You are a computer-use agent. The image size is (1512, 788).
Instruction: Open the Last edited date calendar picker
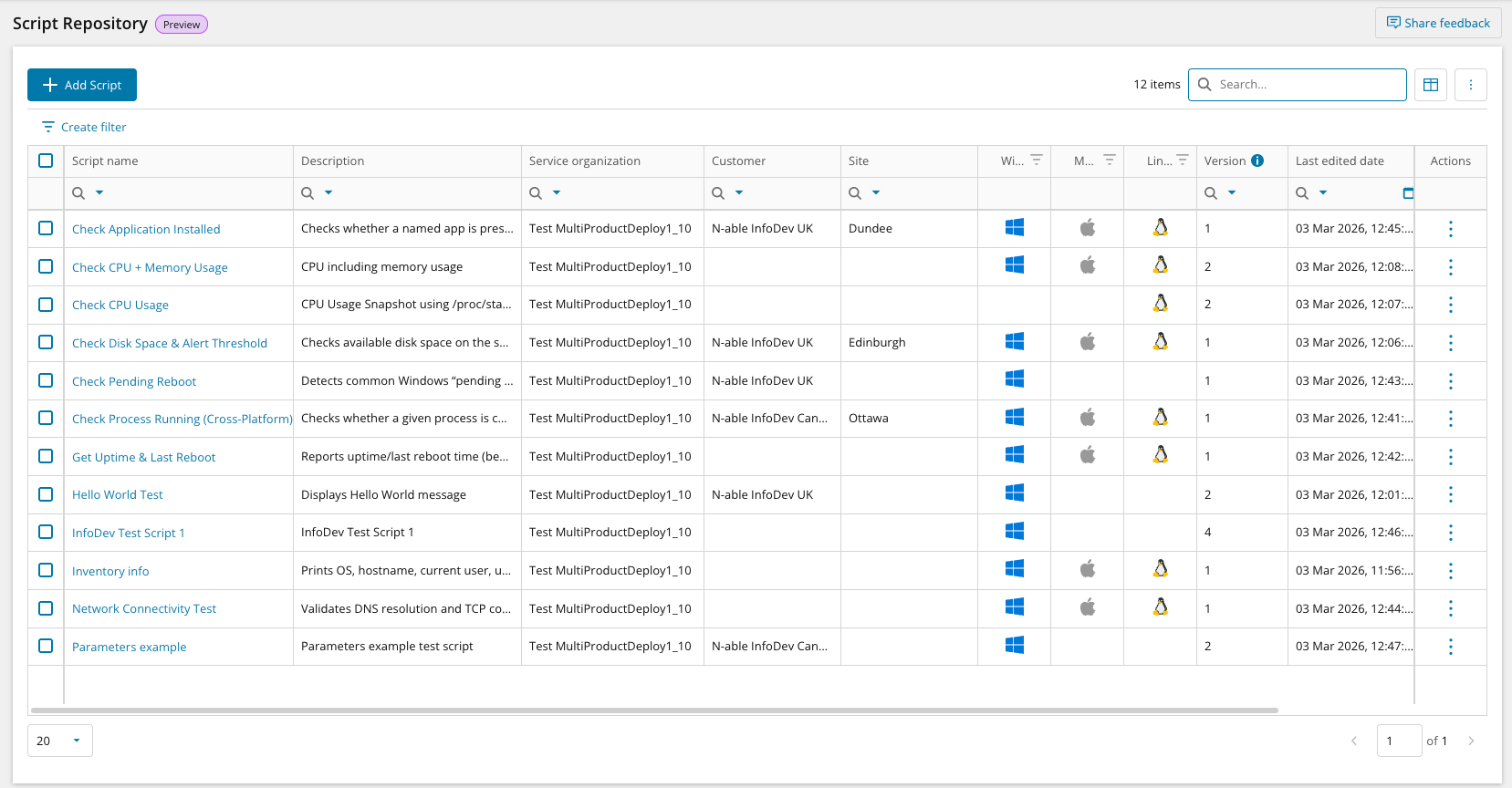(1407, 193)
